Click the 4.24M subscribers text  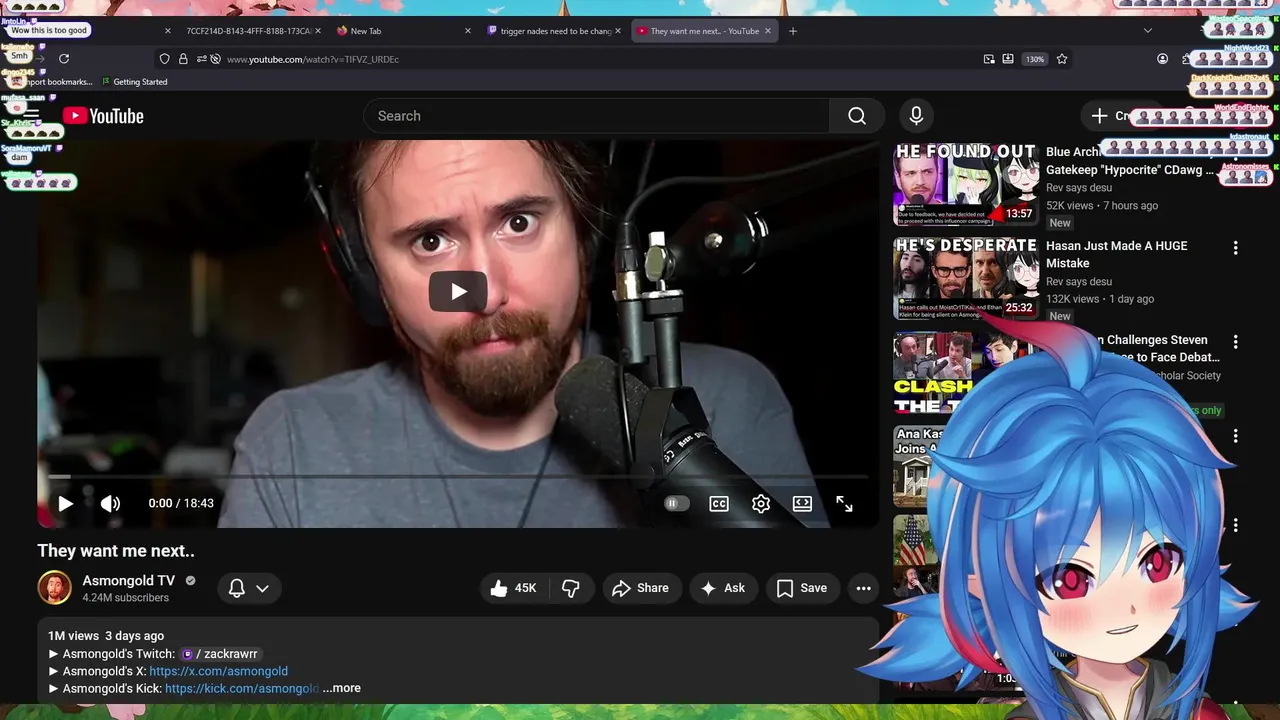click(x=126, y=598)
